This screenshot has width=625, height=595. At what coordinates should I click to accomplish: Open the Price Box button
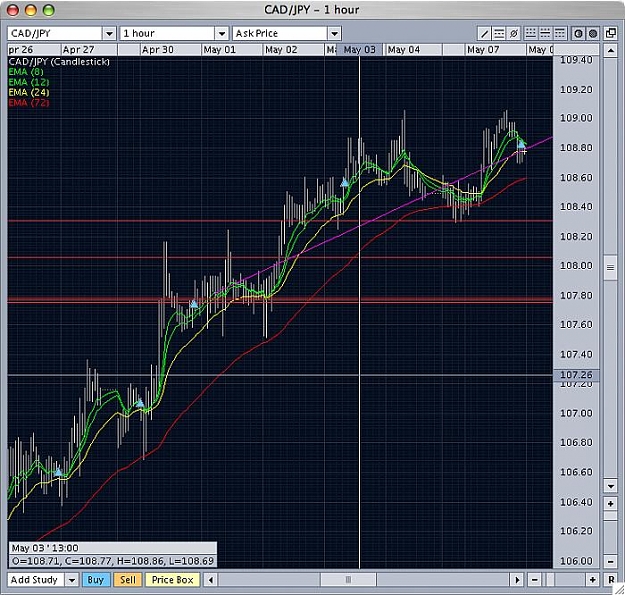point(173,580)
